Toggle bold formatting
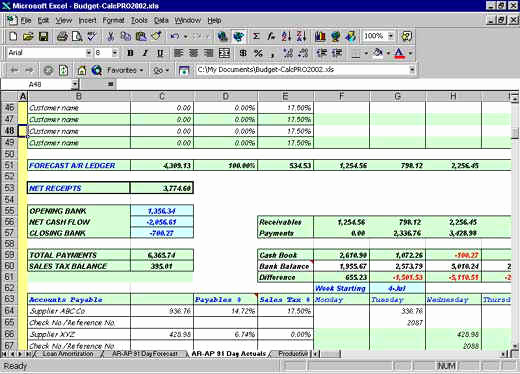The image size is (520, 374). [130, 53]
